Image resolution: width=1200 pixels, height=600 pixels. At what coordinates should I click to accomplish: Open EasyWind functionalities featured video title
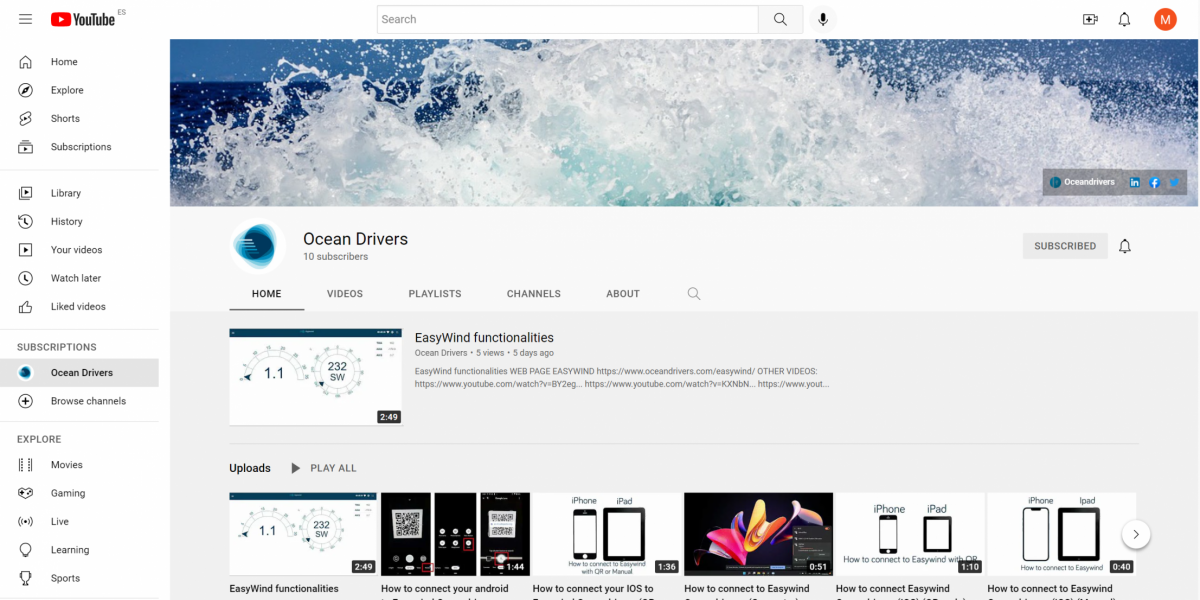(x=484, y=338)
